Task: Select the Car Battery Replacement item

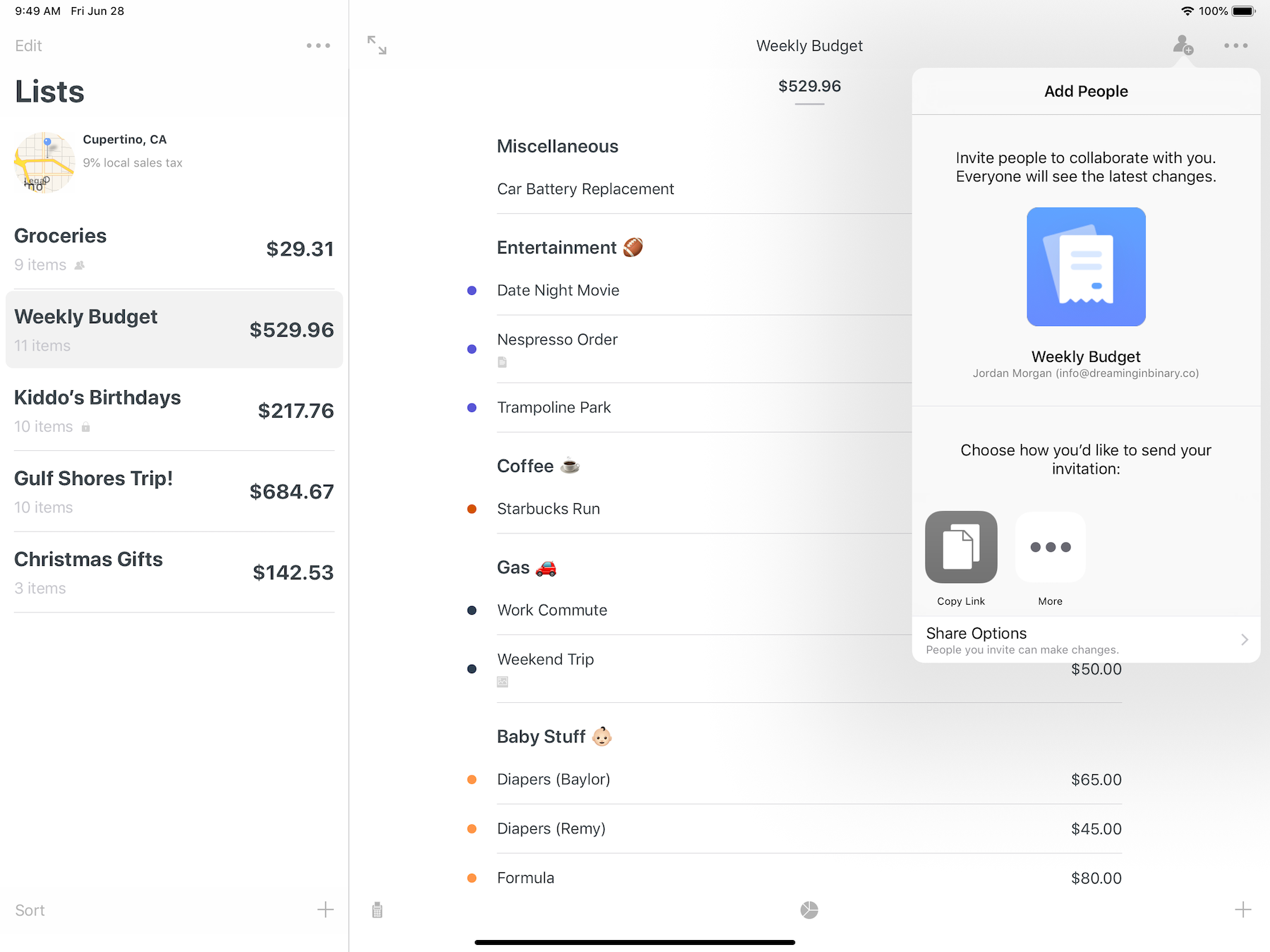Action: [586, 189]
